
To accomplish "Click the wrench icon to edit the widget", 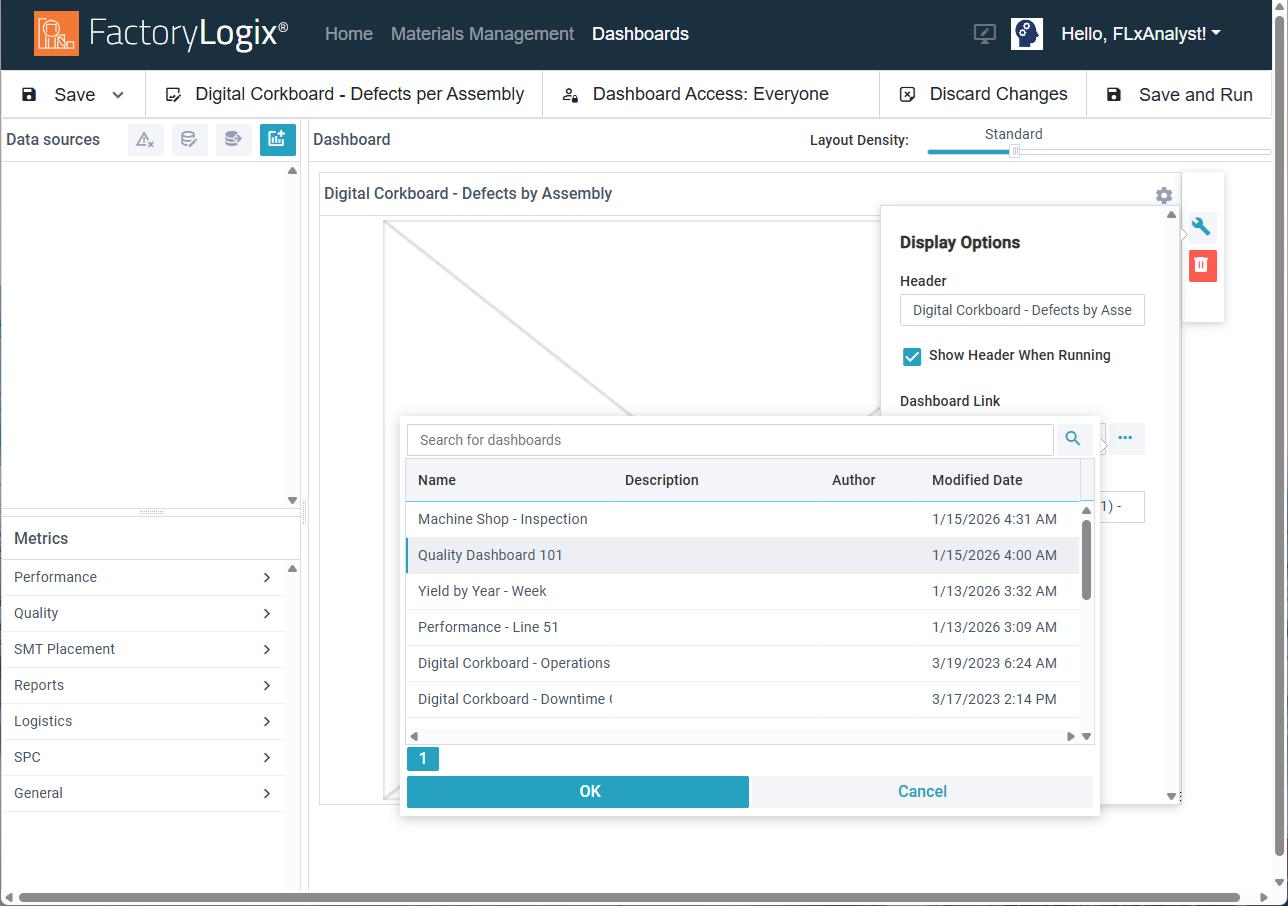I will coord(1201,226).
